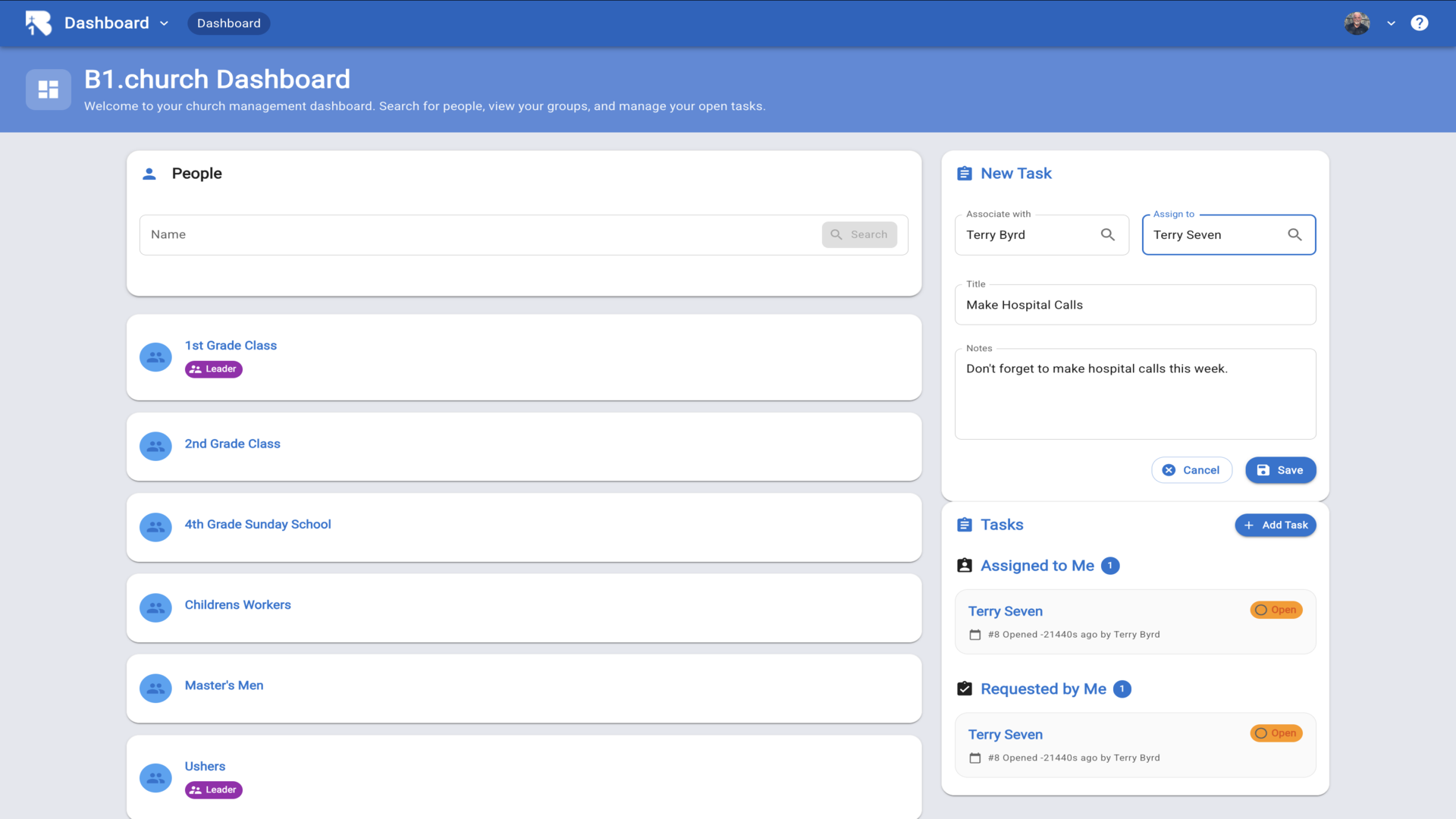Click the Childrens Workers group icon
The height and width of the screenshot is (819, 1456).
pos(155,608)
